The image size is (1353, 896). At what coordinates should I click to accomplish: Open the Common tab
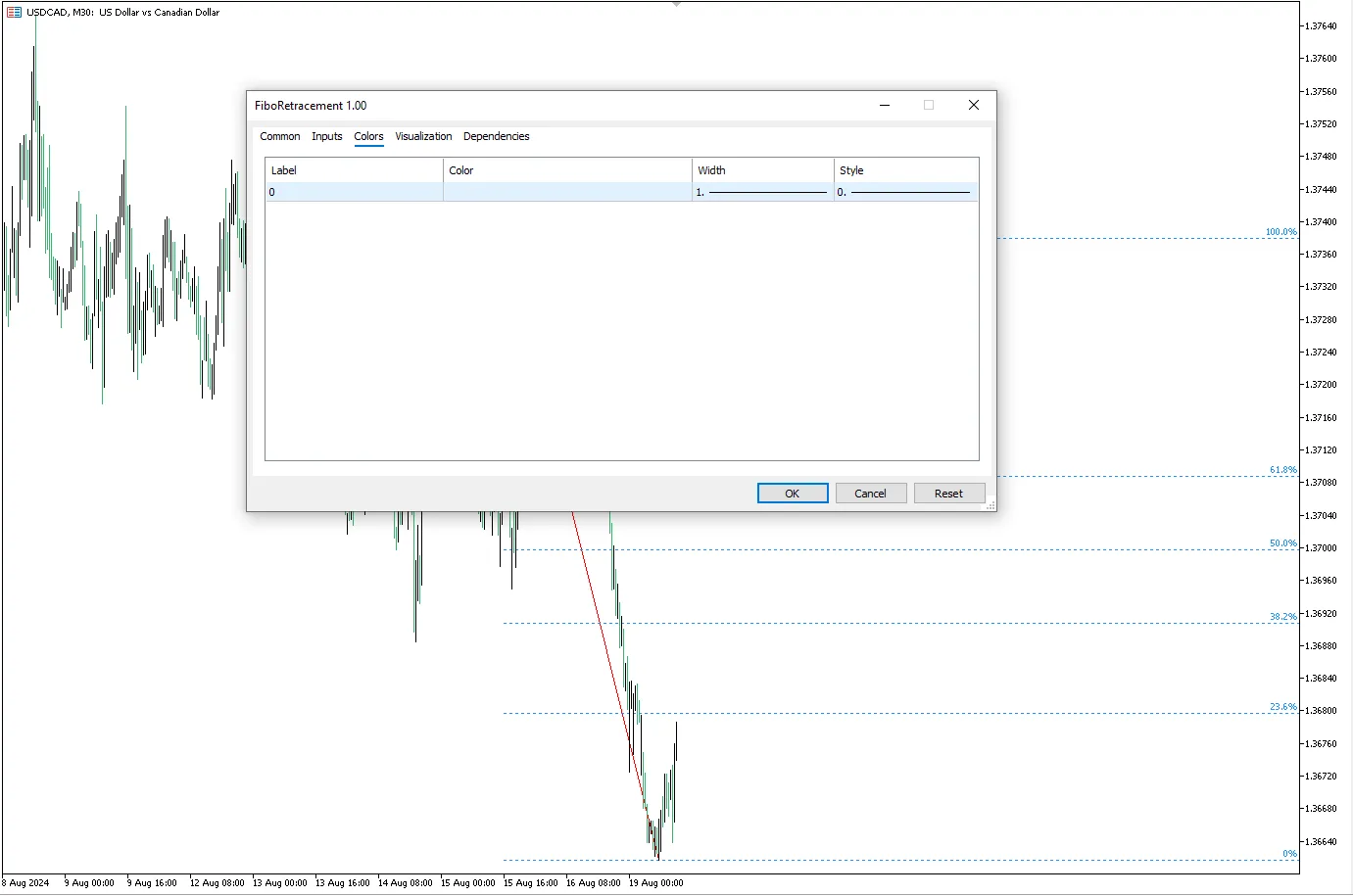point(280,136)
